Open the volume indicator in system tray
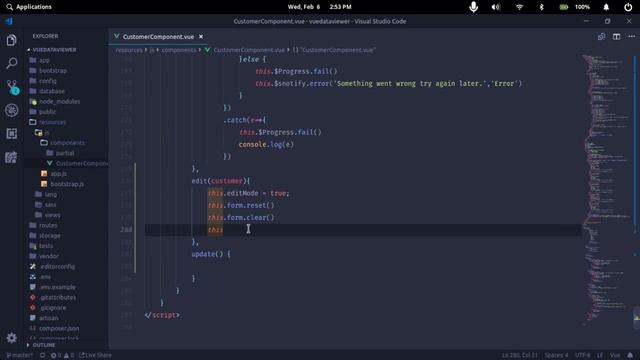The image size is (640, 360). (496, 7)
